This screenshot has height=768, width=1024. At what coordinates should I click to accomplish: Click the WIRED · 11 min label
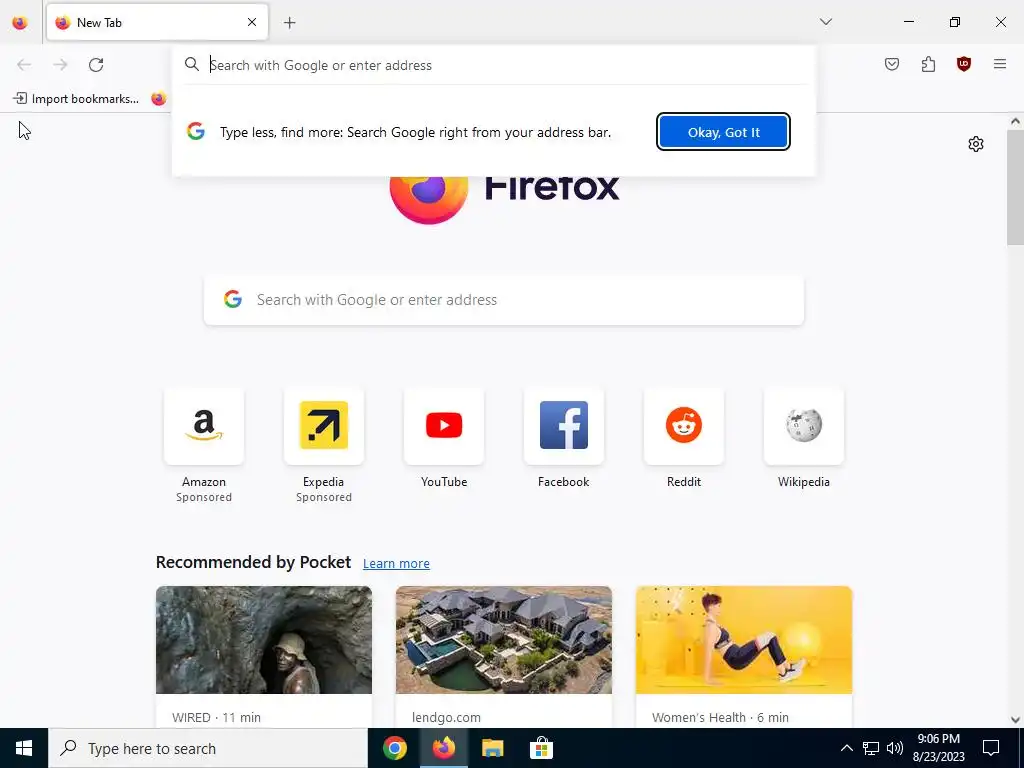216,717
